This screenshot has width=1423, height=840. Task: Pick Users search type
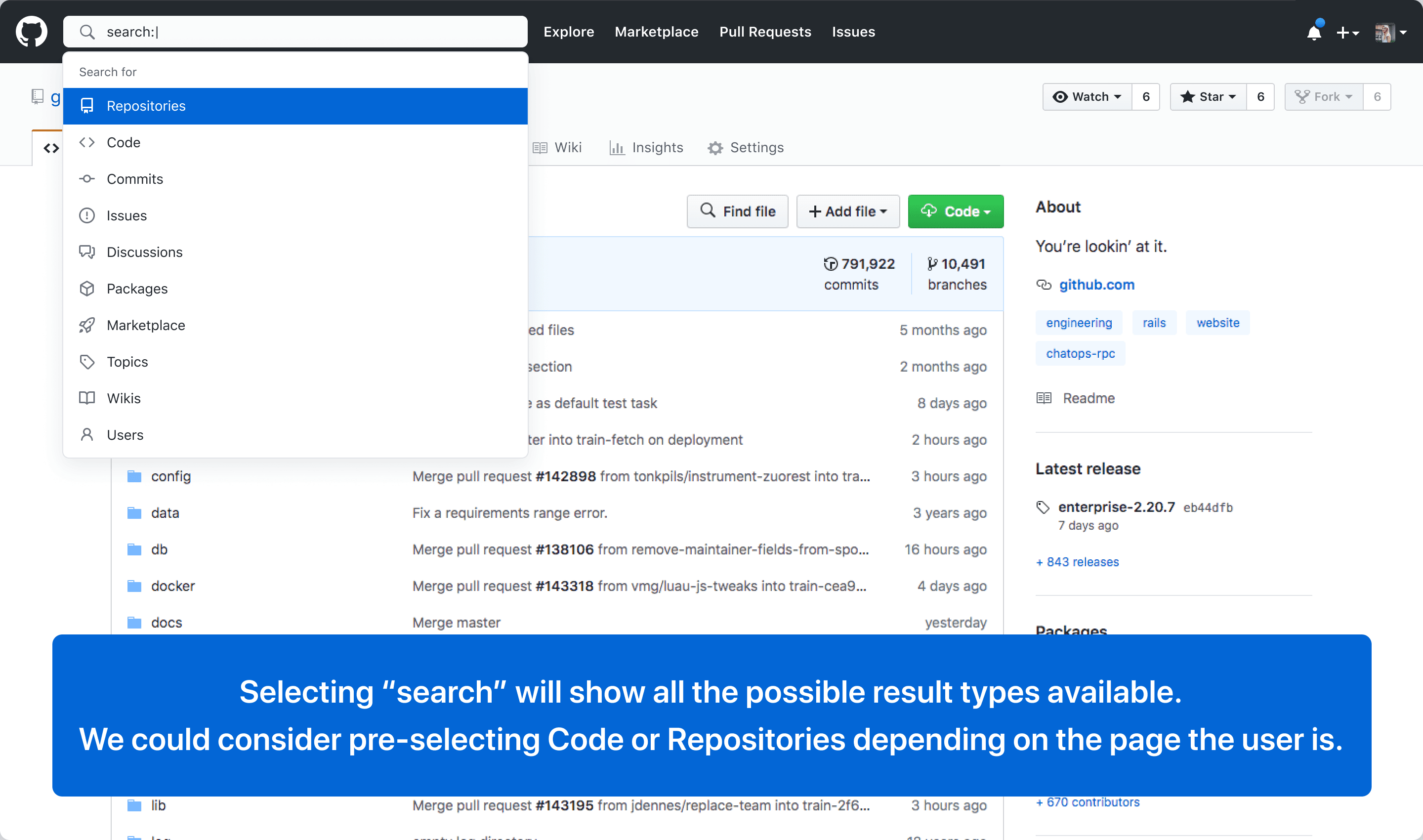pos(295,435)
